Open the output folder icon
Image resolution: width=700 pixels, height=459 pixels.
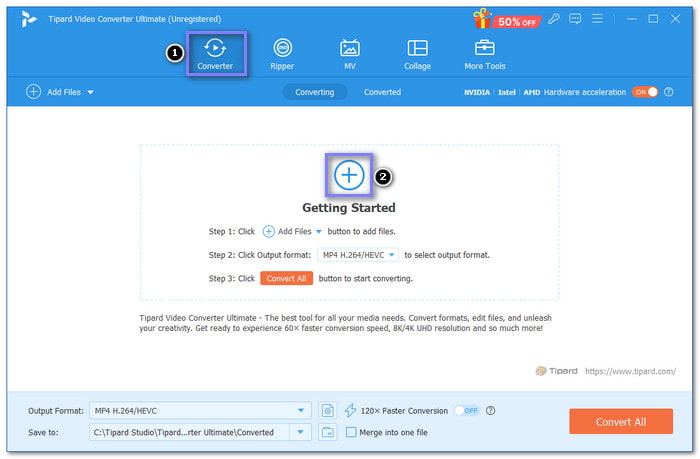328,432
